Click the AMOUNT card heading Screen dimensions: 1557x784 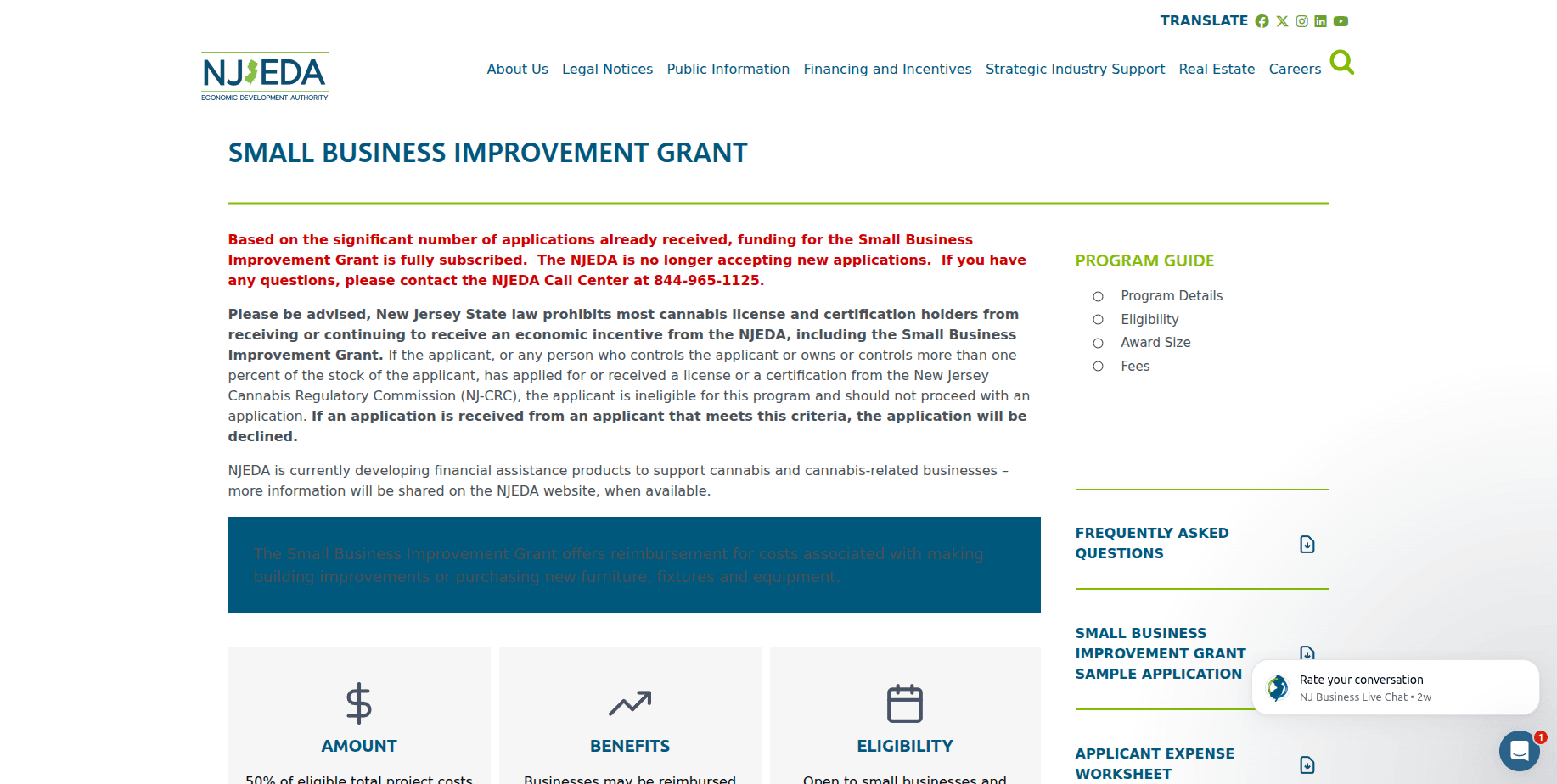pos(359,746)
